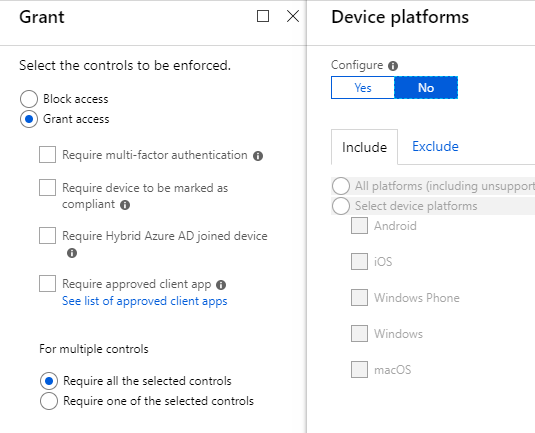Set Configure toggle to Yes
Screen dimensions: 535x433
click(363, 88)
